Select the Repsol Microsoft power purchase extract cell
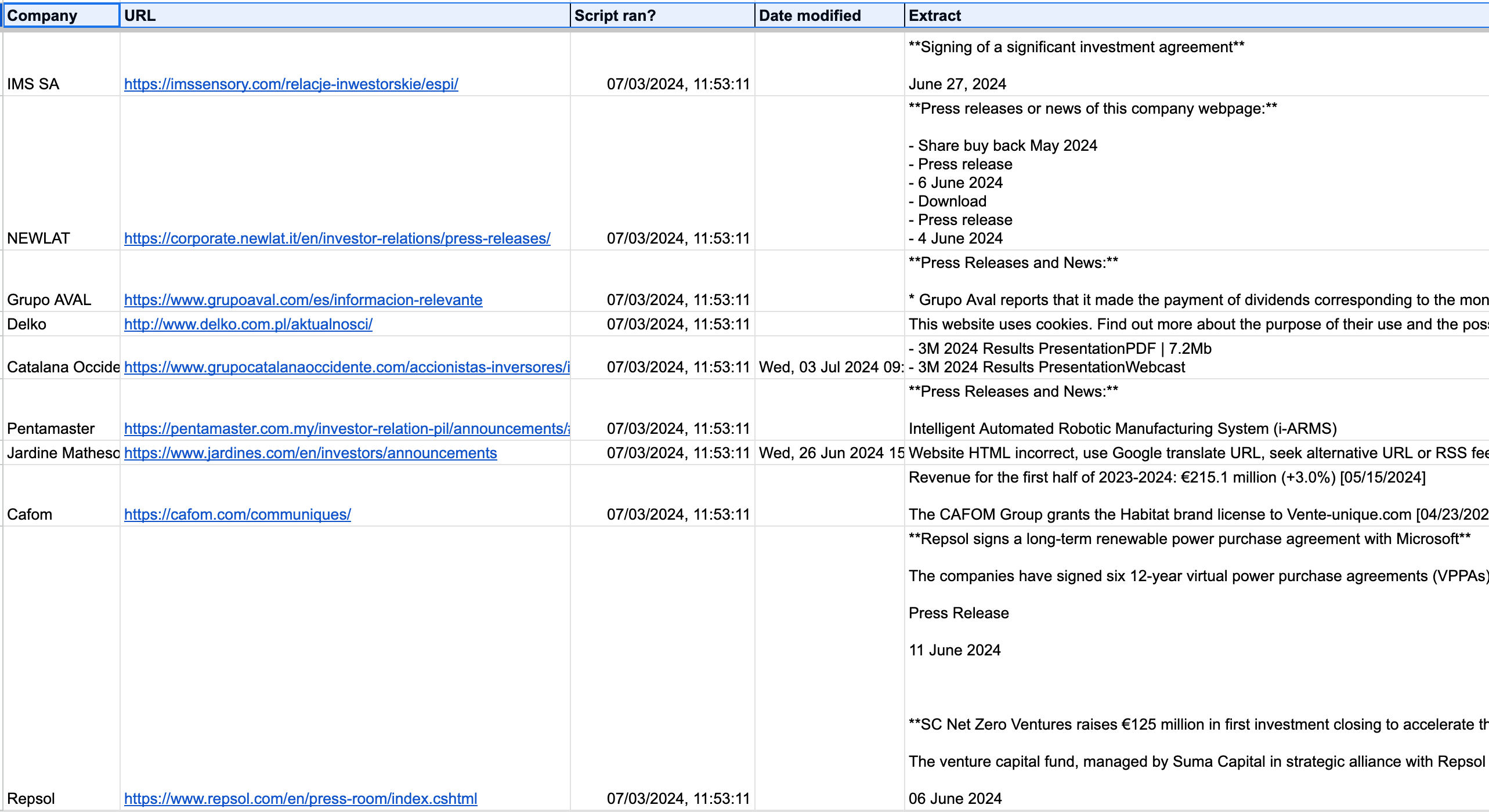Screen dimensions: 1489x812 pyautogui.click(x=1197, y=669)
